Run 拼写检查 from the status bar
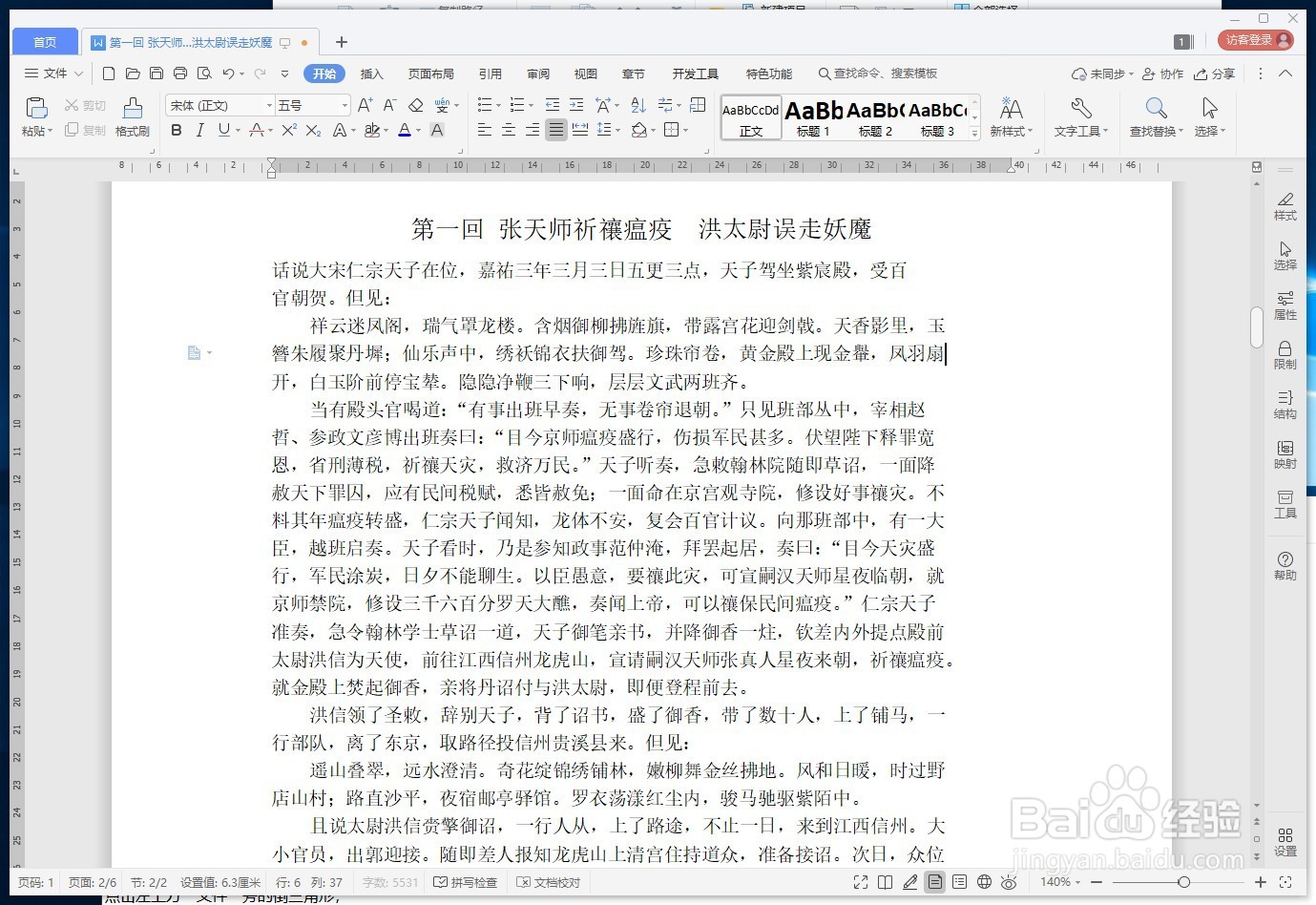 coord(465,882)
